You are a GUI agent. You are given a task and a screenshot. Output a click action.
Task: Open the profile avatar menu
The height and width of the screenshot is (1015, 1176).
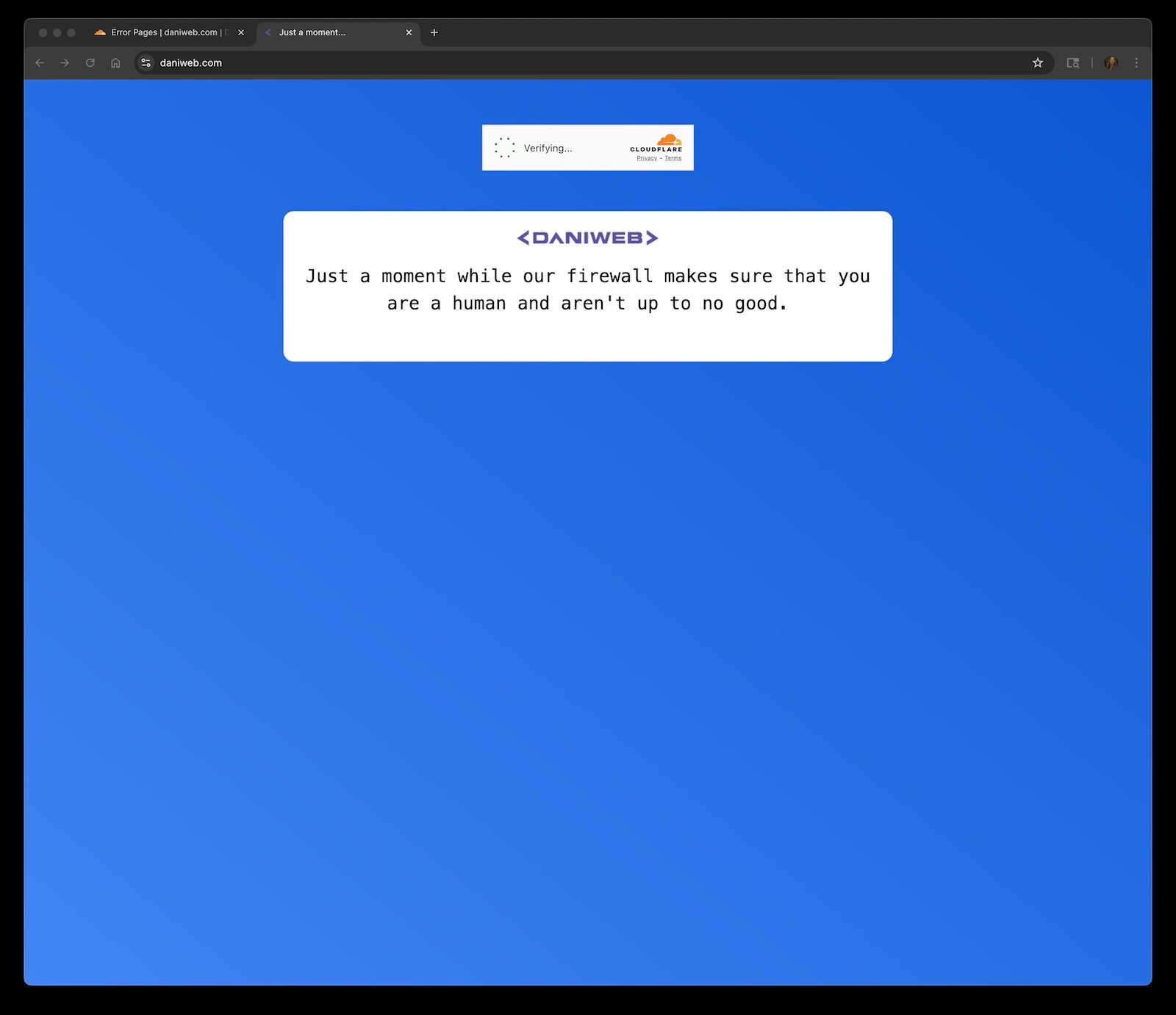pos(1111,63)
